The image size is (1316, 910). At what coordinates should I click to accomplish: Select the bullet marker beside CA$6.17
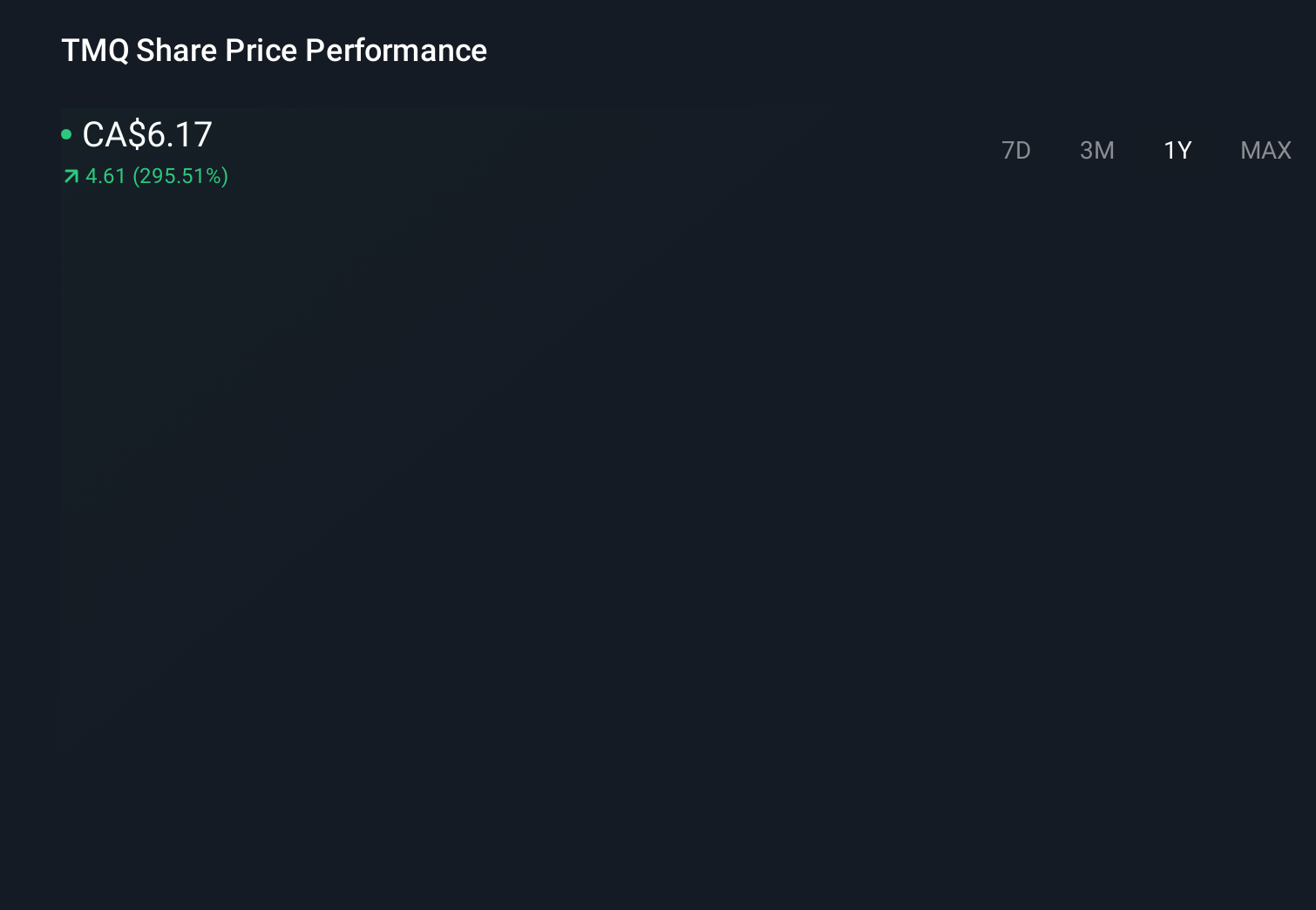tap(65, 133)
